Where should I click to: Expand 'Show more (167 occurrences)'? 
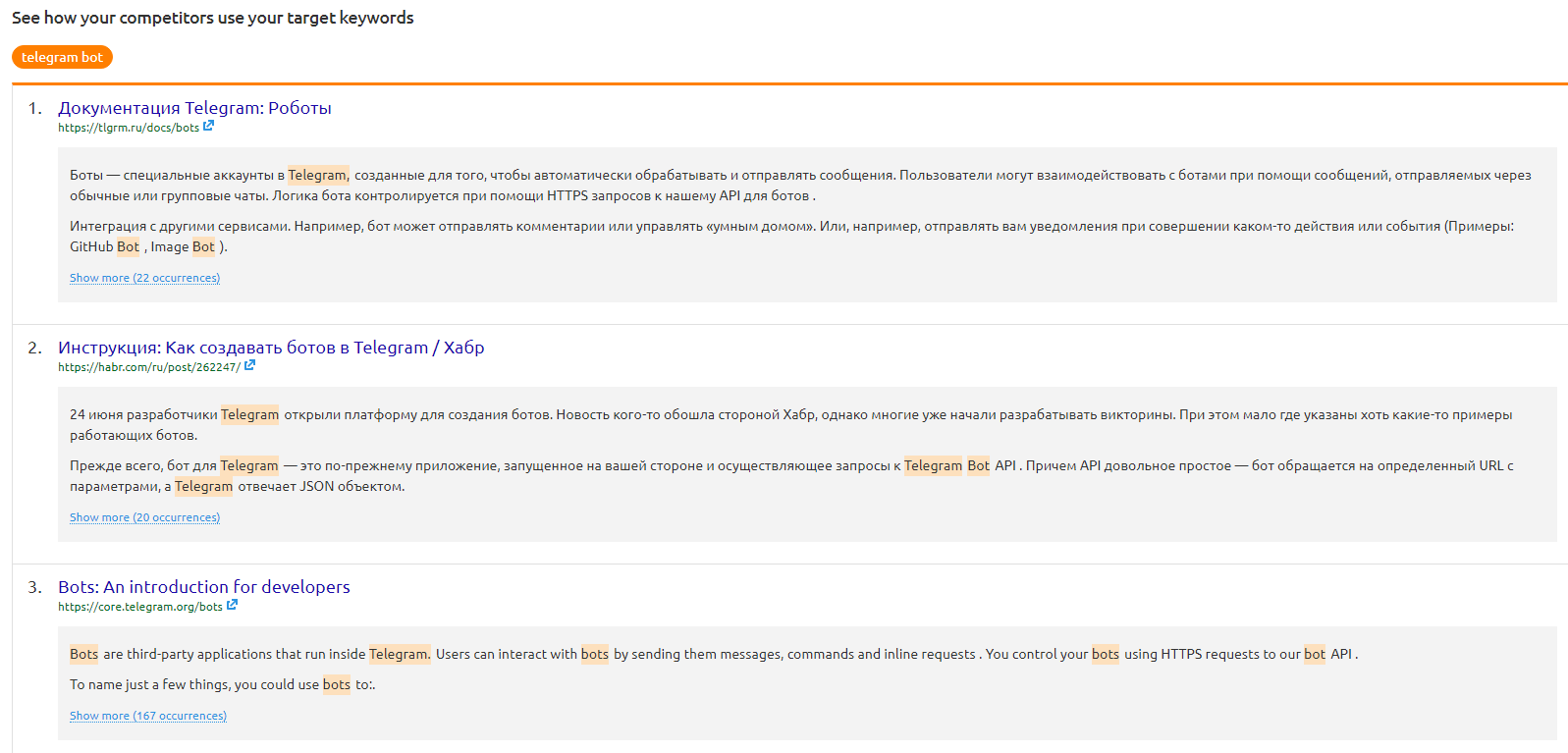tap(148, 716)
